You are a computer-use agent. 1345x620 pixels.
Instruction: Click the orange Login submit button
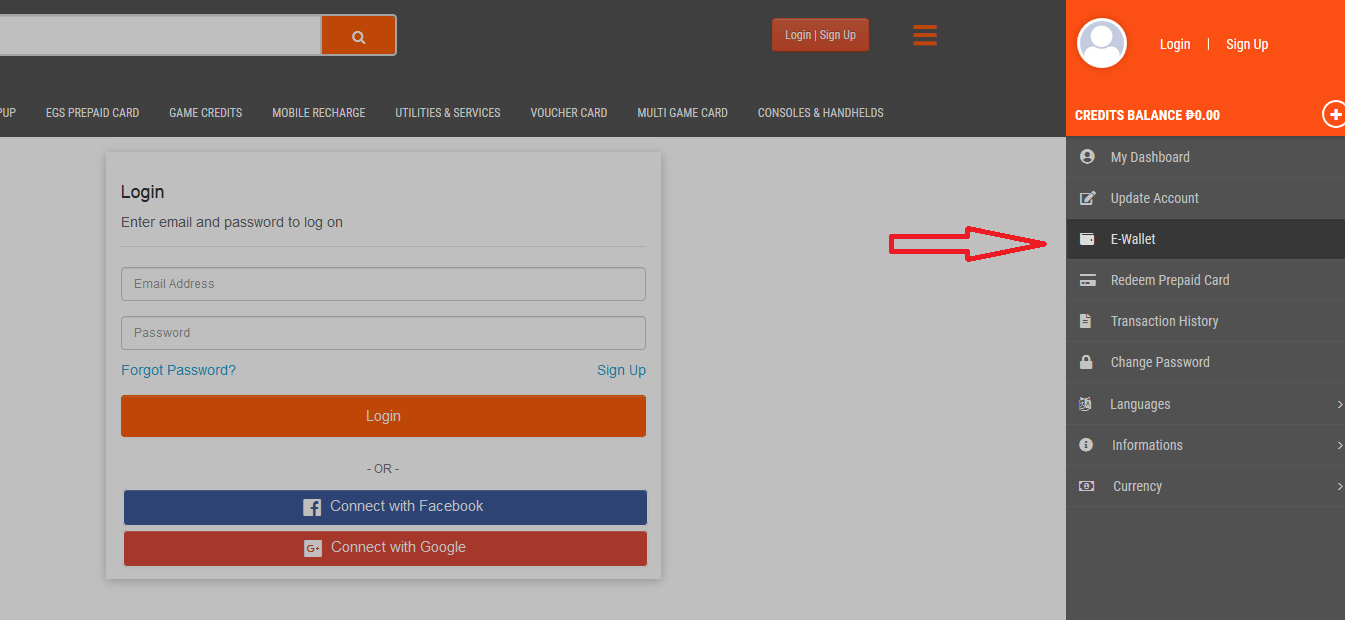383,416
